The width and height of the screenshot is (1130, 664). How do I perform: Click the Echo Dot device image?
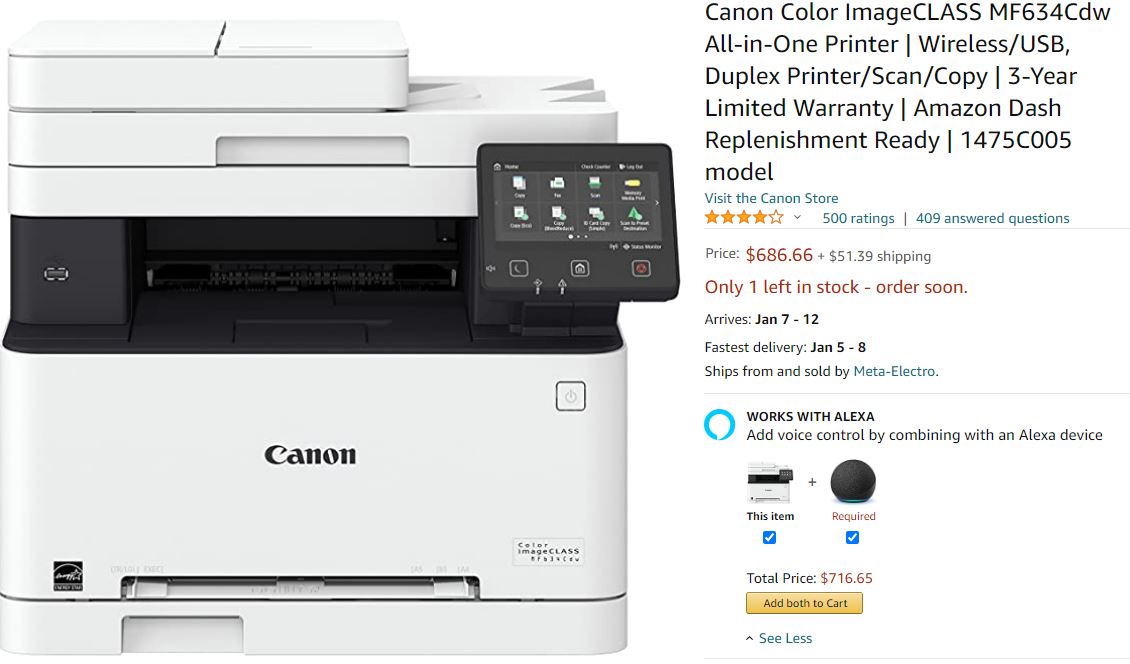click(x=853, y=482)
